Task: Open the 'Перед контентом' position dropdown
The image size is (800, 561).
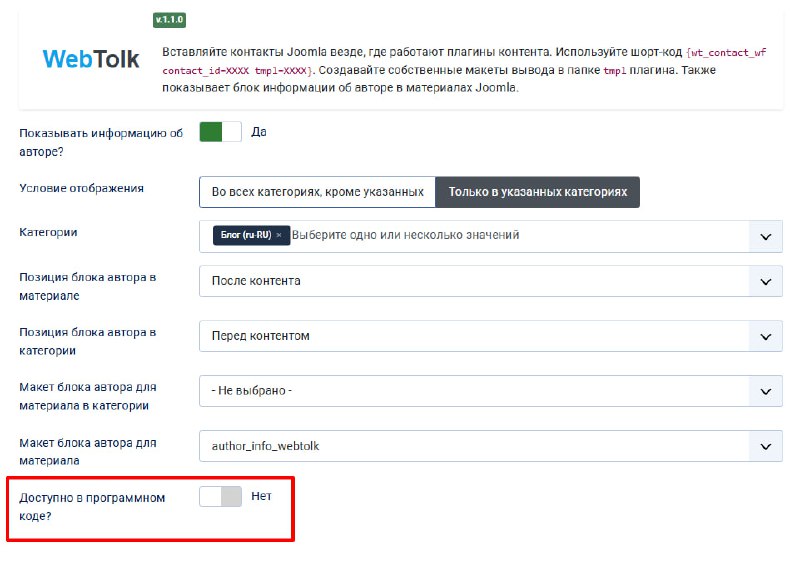Action: [x=490, y=336]
